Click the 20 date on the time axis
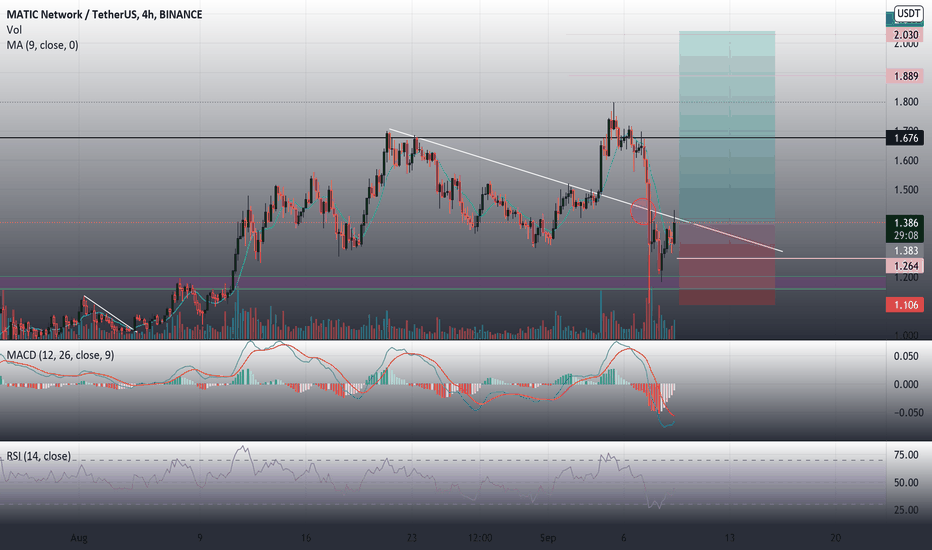This screenshot has height=550, width=932. [835, 538]
